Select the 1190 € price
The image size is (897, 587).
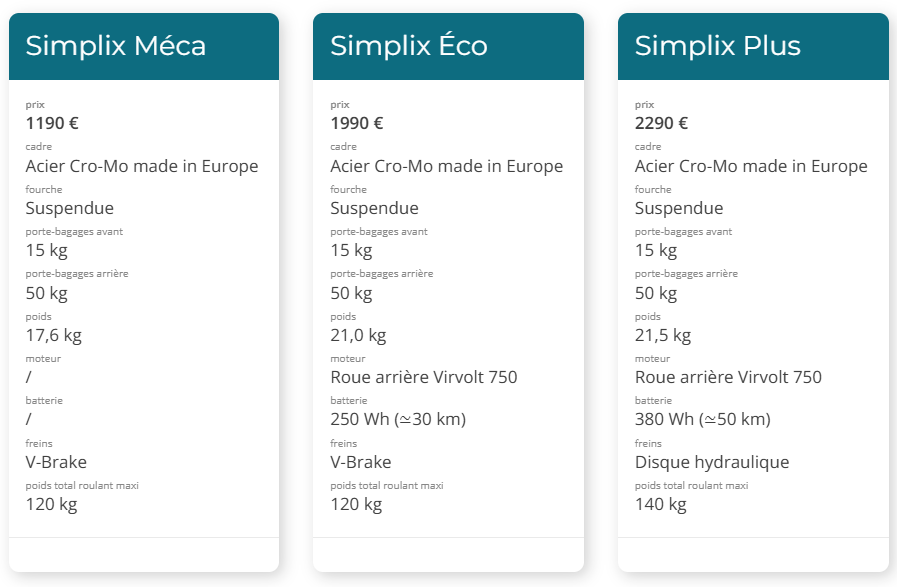pos(52,124)
